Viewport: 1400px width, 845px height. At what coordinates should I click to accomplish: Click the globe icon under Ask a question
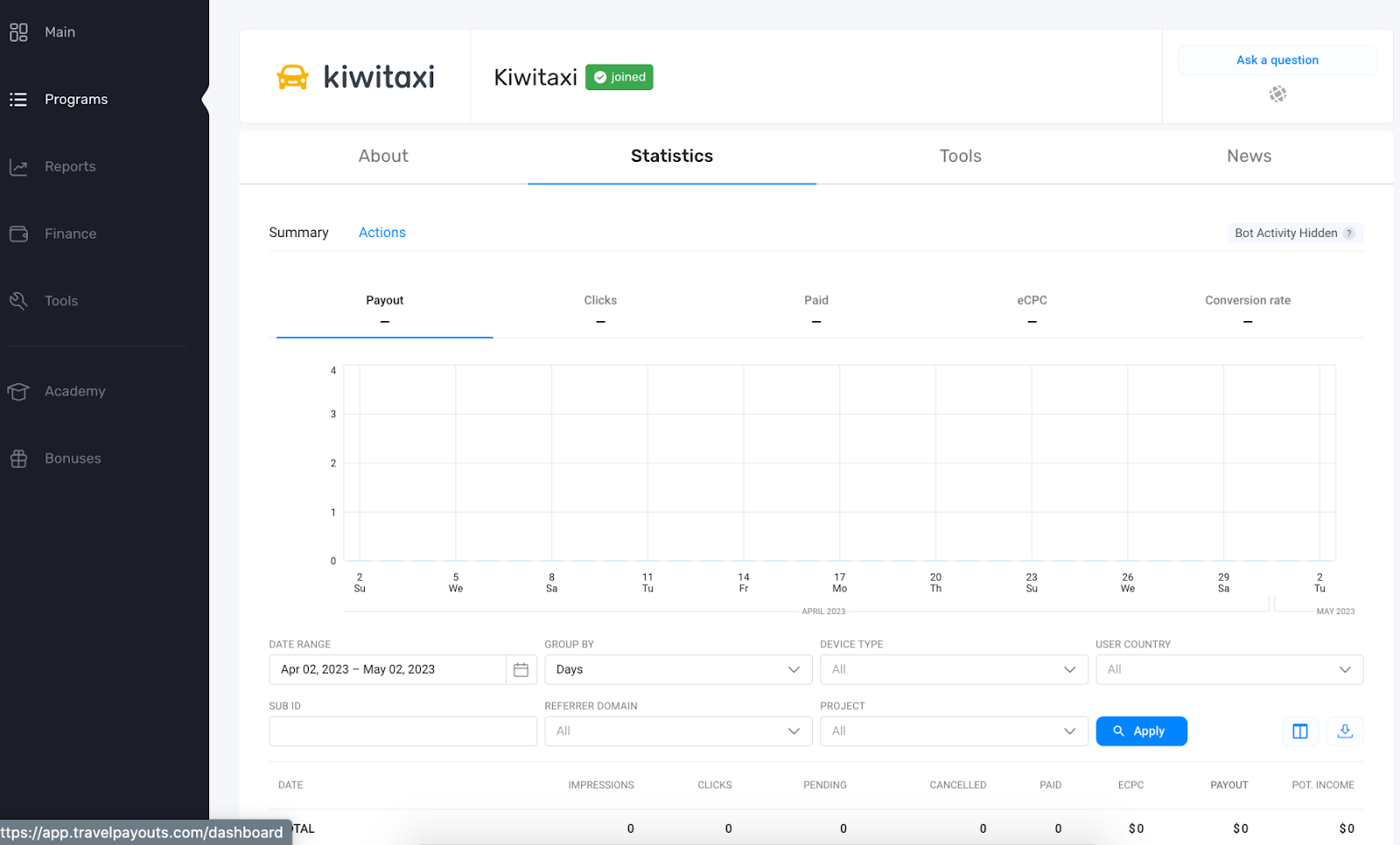(x=1277, y=94)
